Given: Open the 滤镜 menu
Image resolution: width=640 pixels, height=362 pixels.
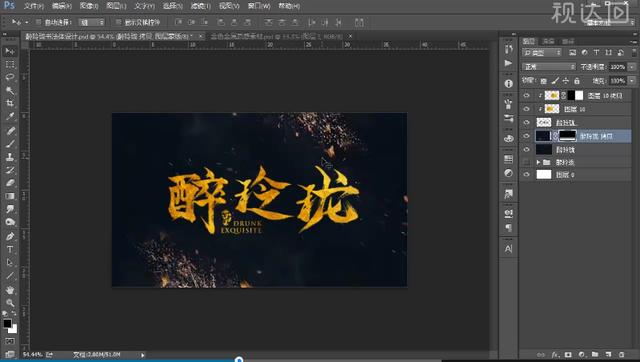Looking at the screenshot, I should (201, 6).
